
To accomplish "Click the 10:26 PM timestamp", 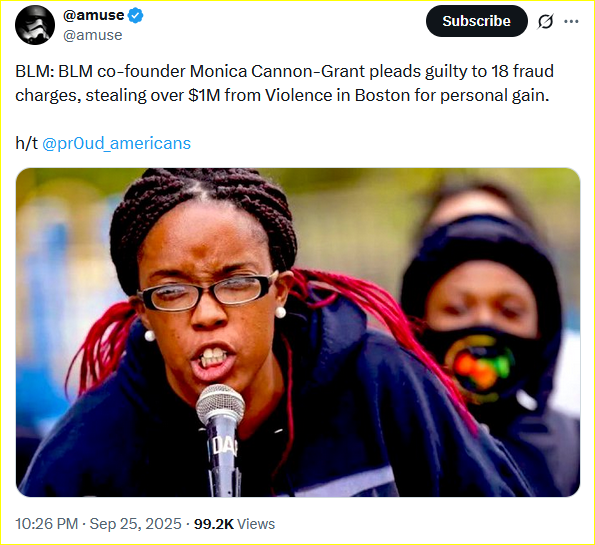I will pyautogui.click(x=47, y=524).
